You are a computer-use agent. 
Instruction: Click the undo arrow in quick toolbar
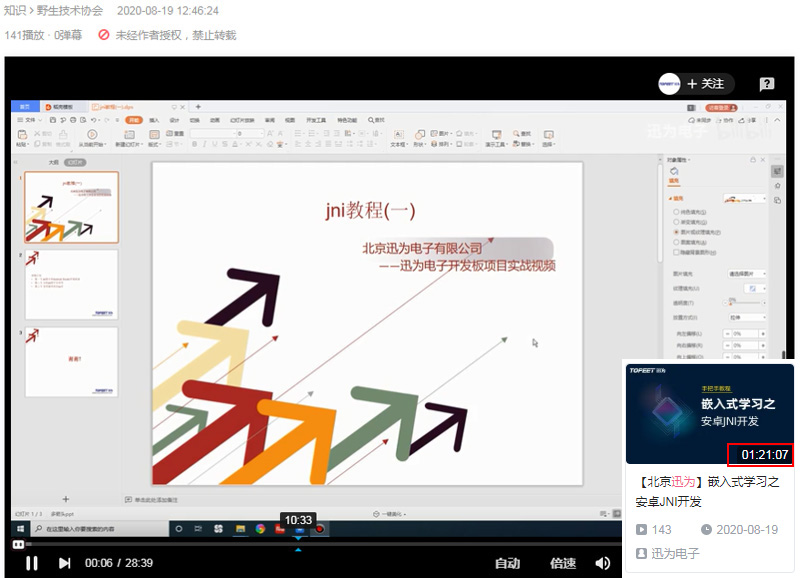click(94, 120)
